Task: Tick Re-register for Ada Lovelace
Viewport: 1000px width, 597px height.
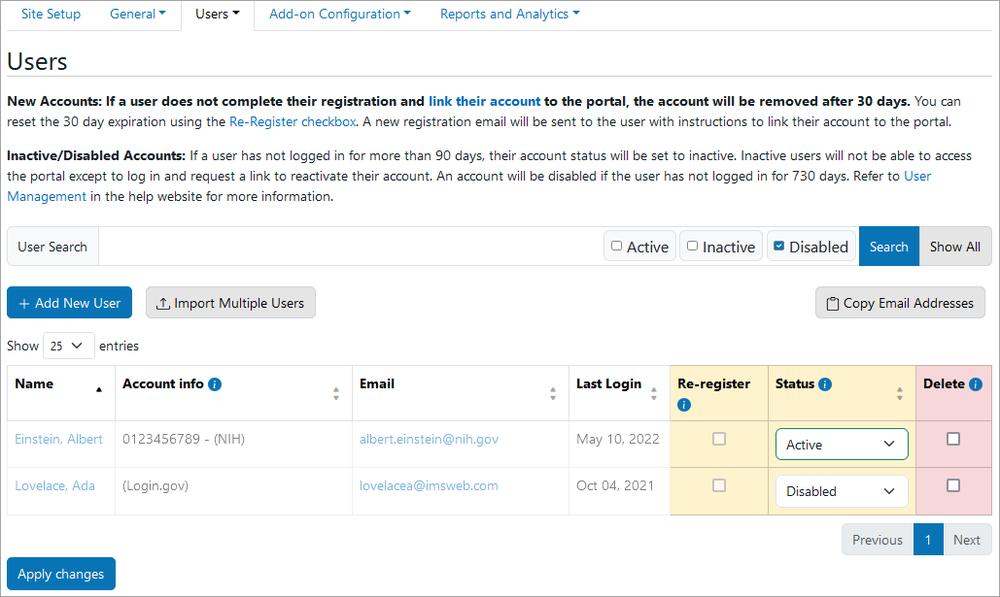Action: [x=719, y=485]
